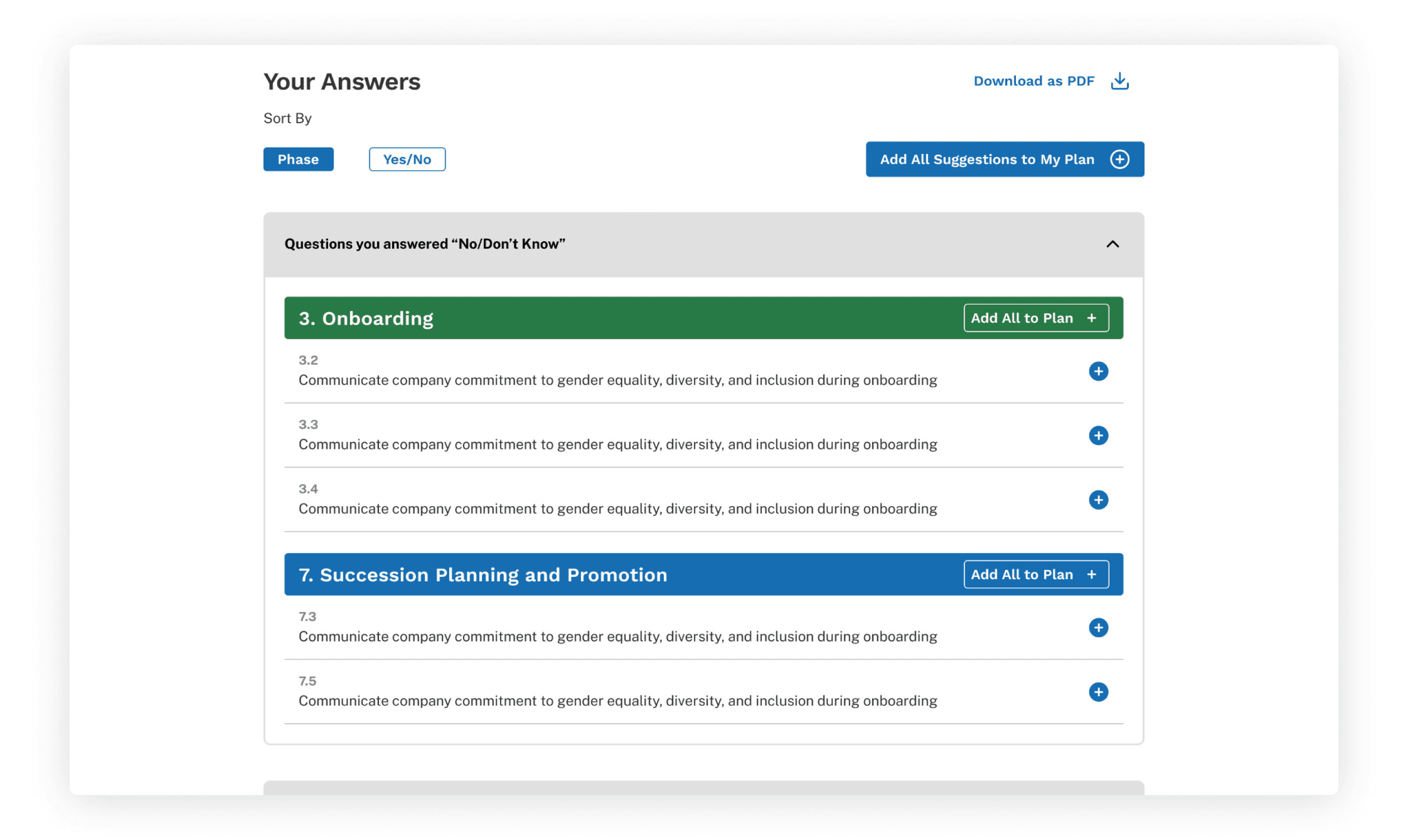1408x840 pixels.
Task: Select the 3. Onboarding green header
Action: coord(366,318)
